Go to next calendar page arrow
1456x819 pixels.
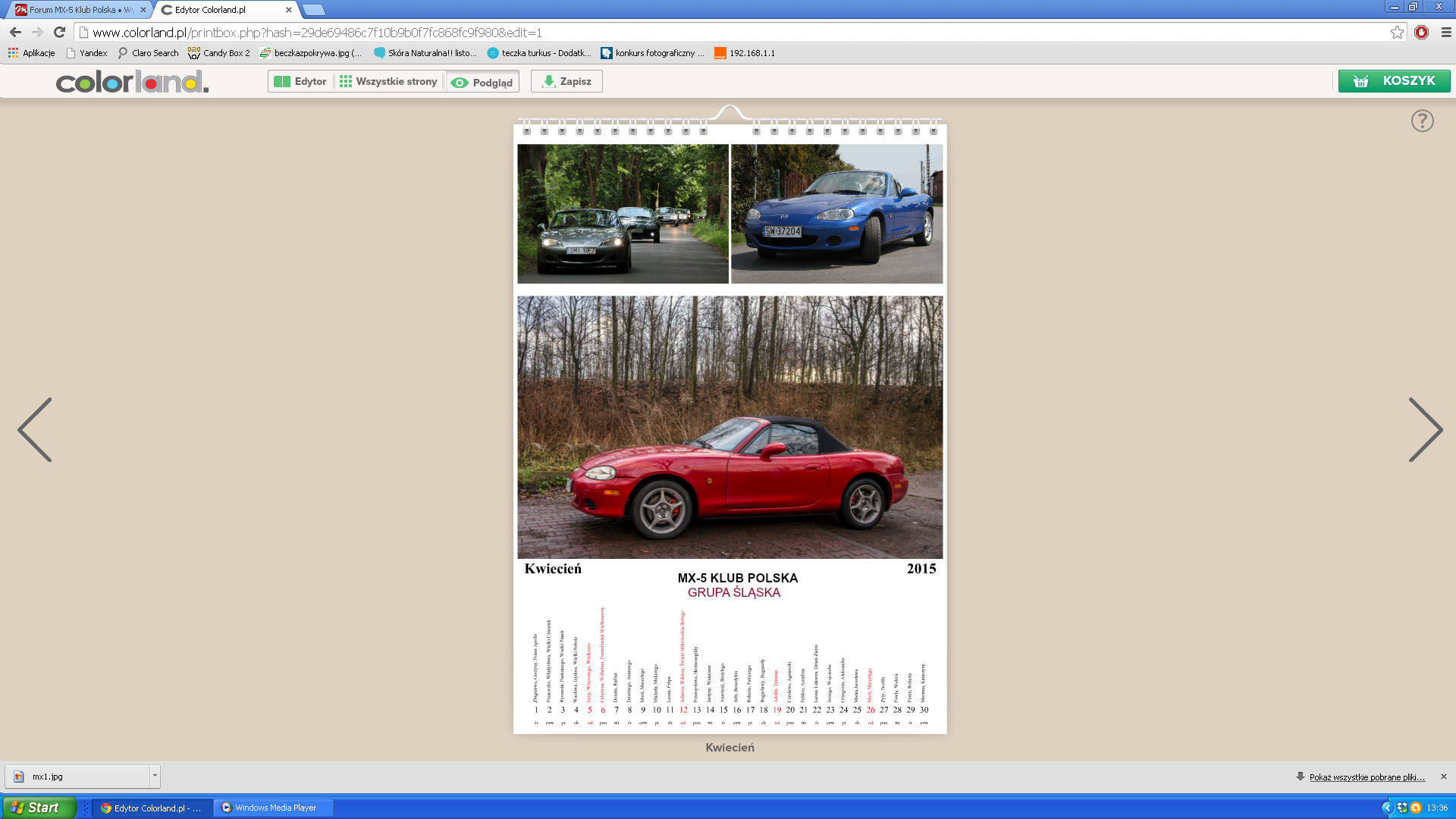[x=1426, y=430]
